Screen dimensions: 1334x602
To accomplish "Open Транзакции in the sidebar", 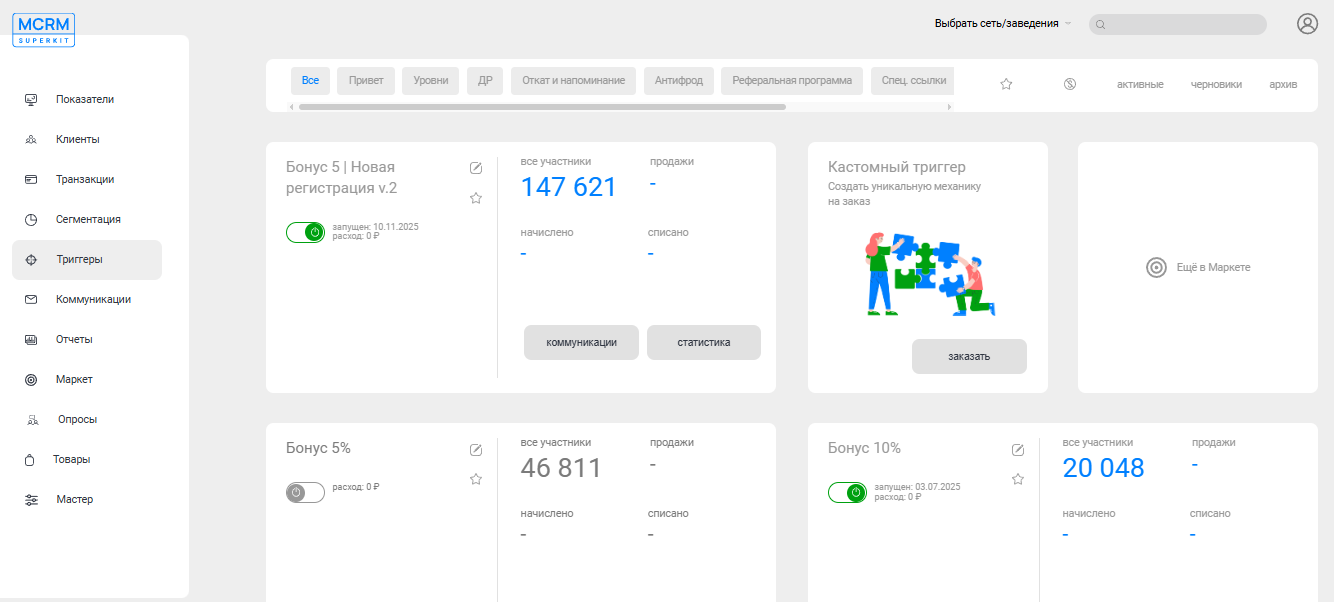I will (x=85, y=179).
